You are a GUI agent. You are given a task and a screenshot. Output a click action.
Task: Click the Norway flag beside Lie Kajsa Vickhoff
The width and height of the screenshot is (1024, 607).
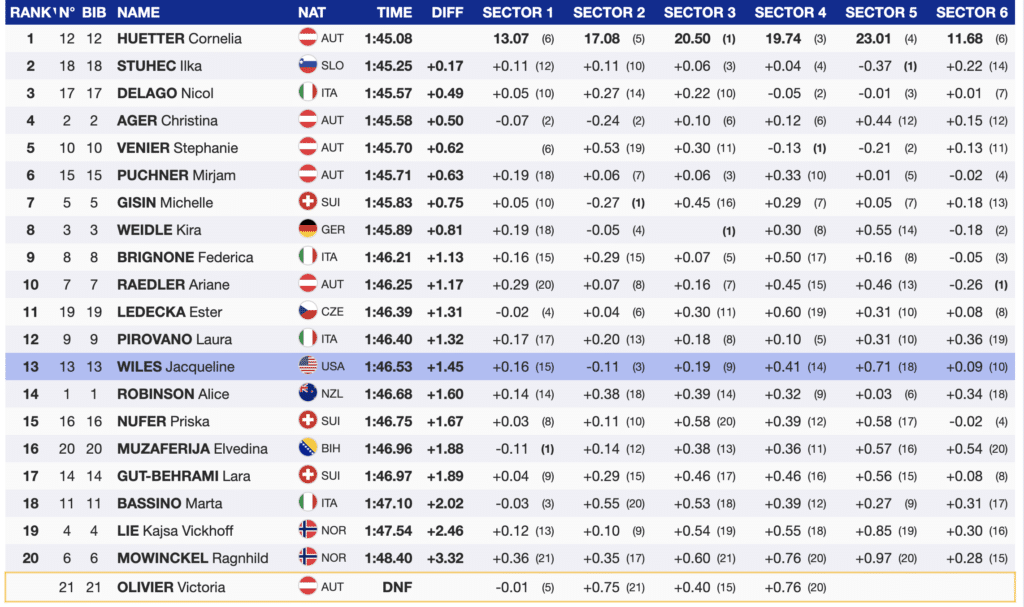(308, 529)
